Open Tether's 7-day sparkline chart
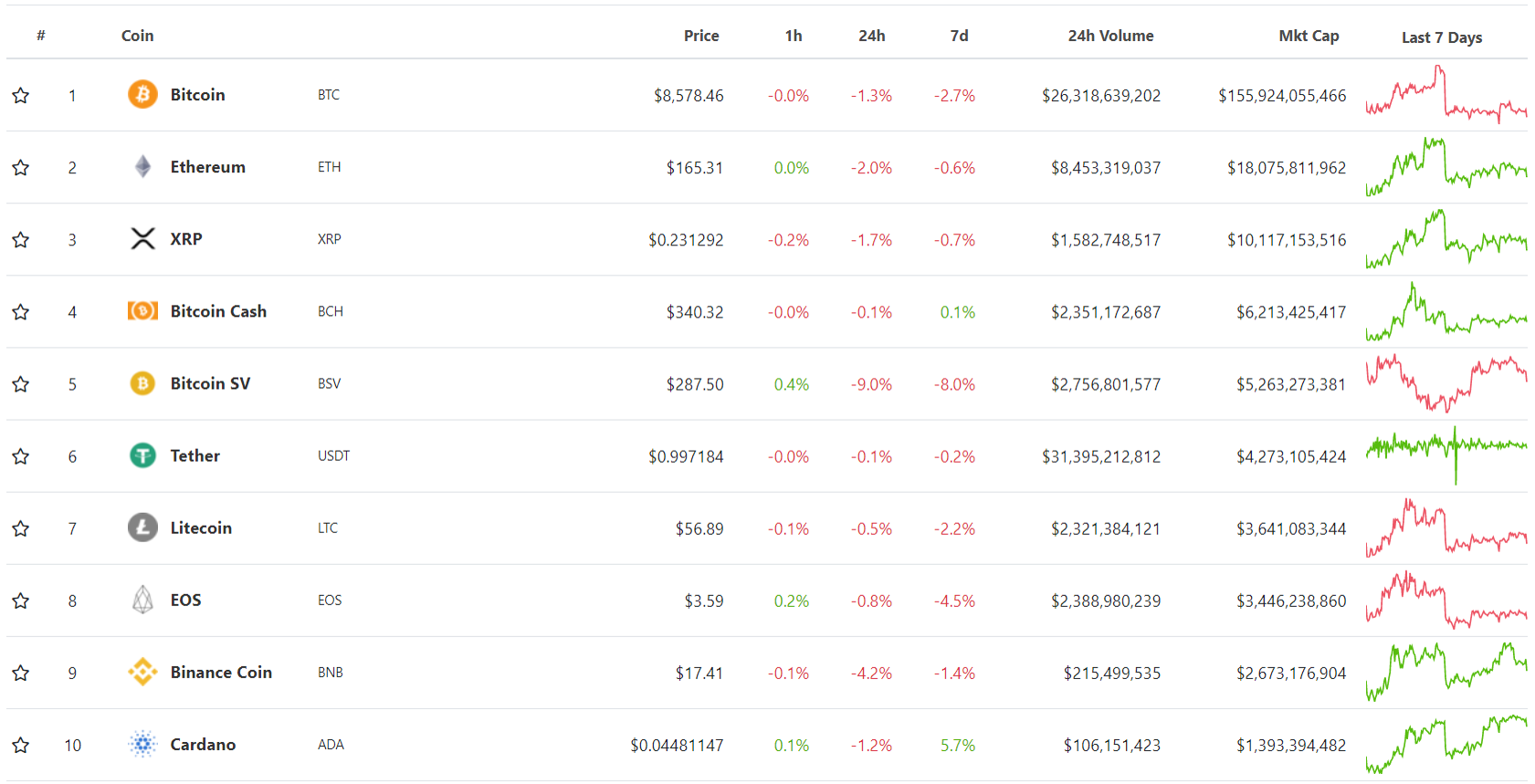The height and width of the screenshot is (784, 1535). tap(1446, 455)
